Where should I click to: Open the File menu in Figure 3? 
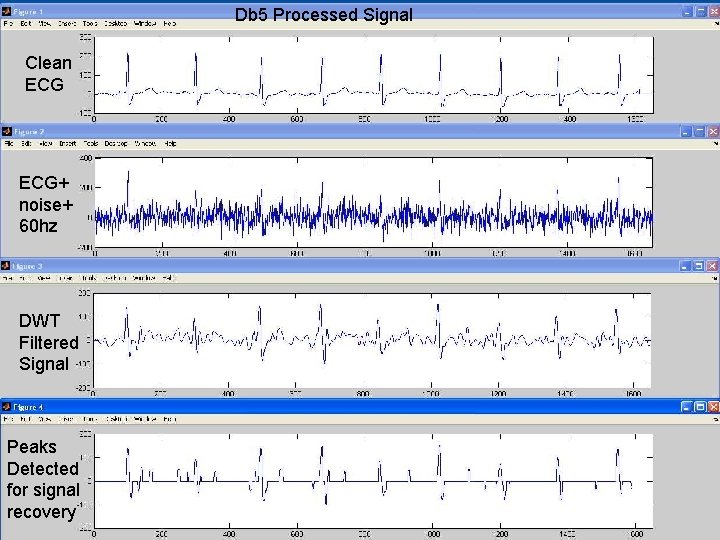(x=7, y=278)
